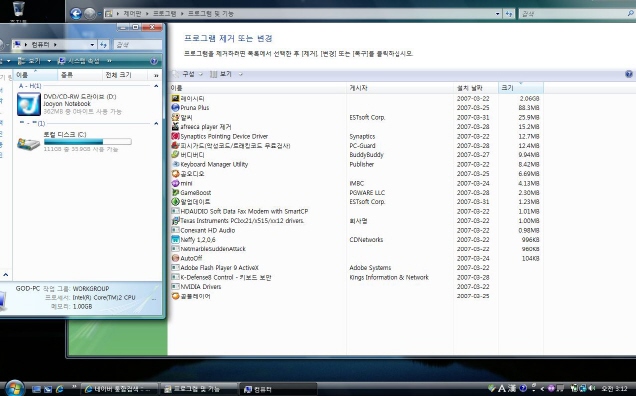Click 시스템 속성 toolbar button
The height and width of the screenshot is (396, 636).
[79, 61]
